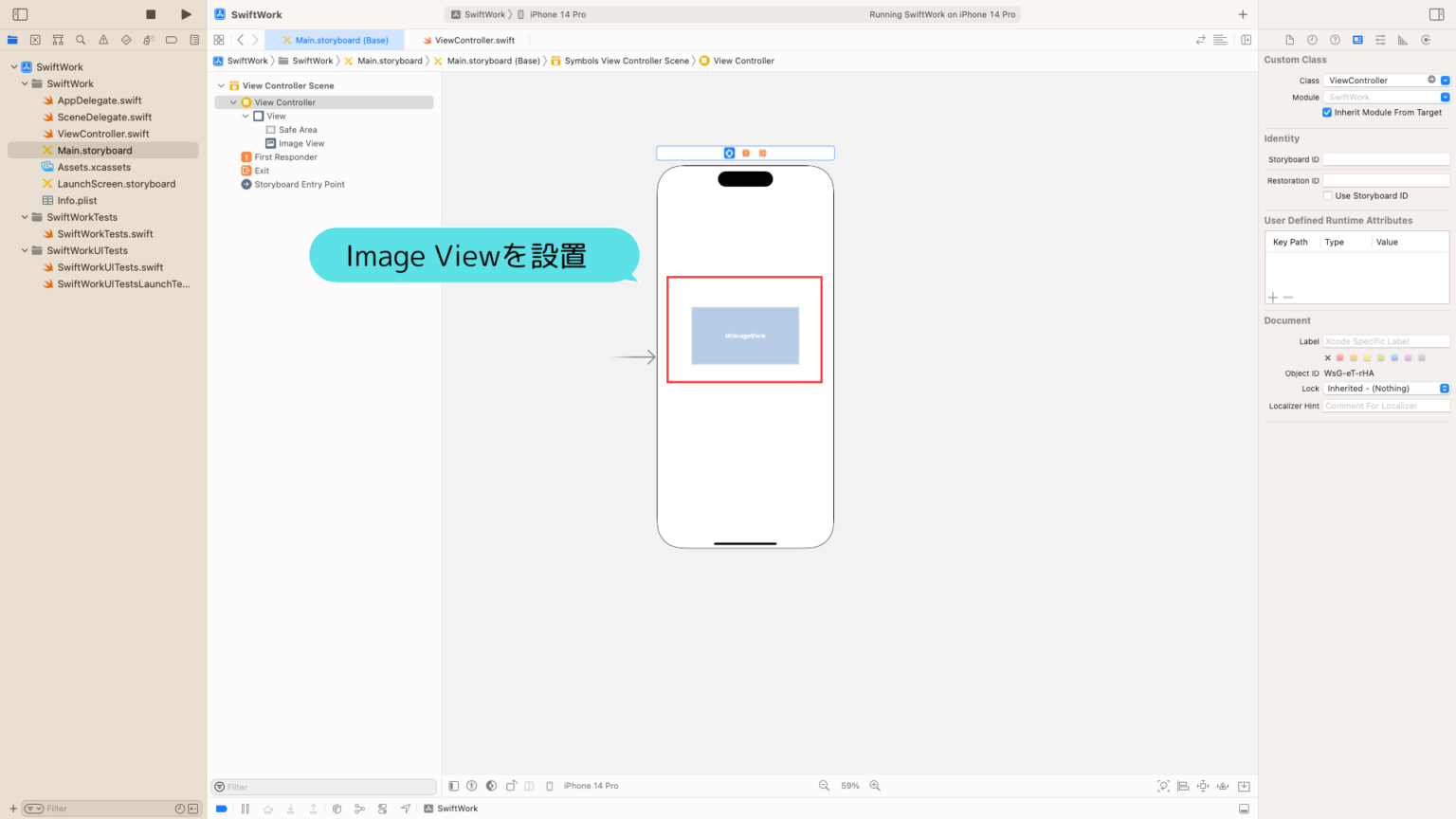
Task: Uncheck Inherit Module From Target
Action: point(1326,112)
